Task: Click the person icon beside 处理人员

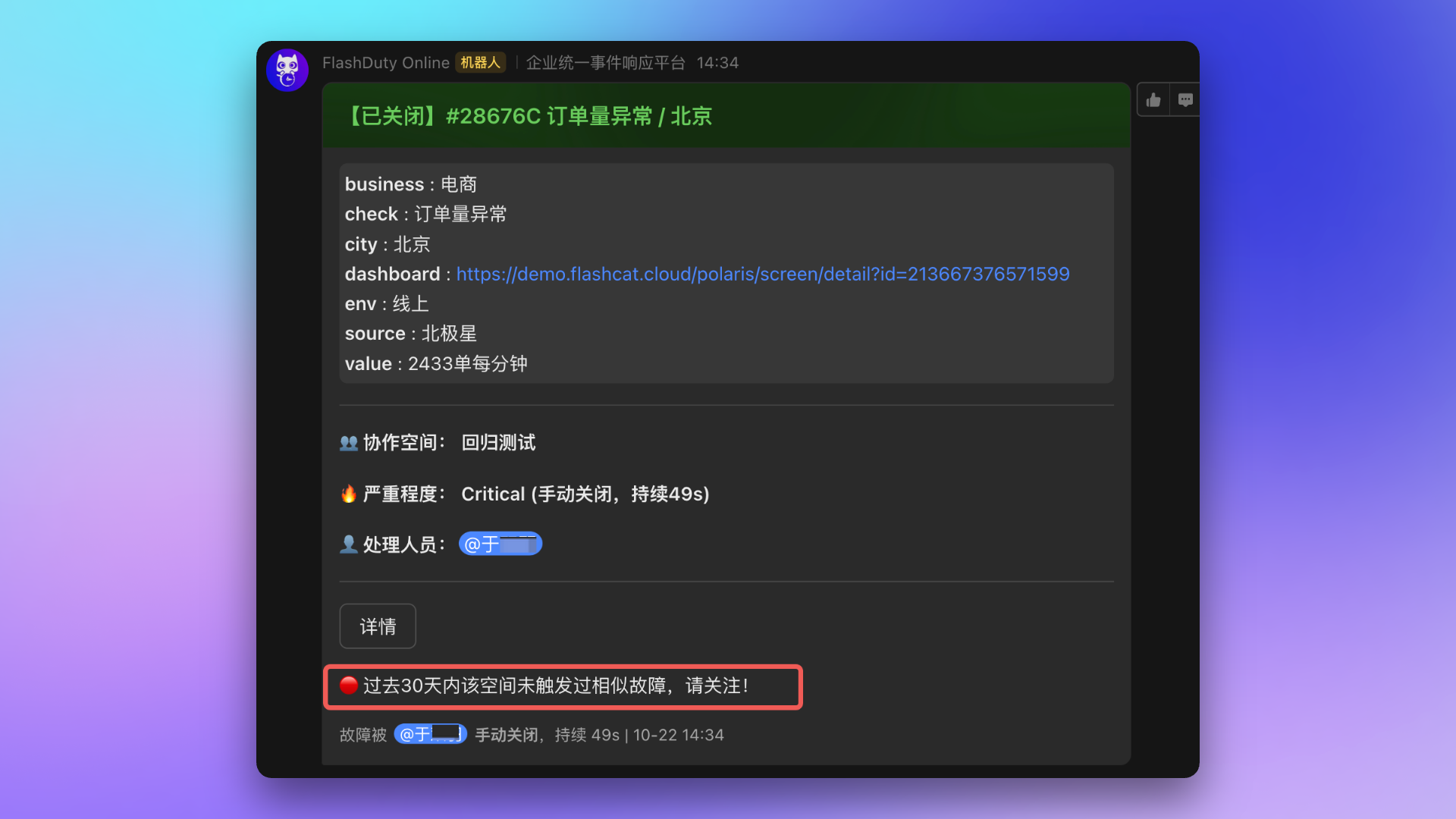Action: (x=348, y=544)
